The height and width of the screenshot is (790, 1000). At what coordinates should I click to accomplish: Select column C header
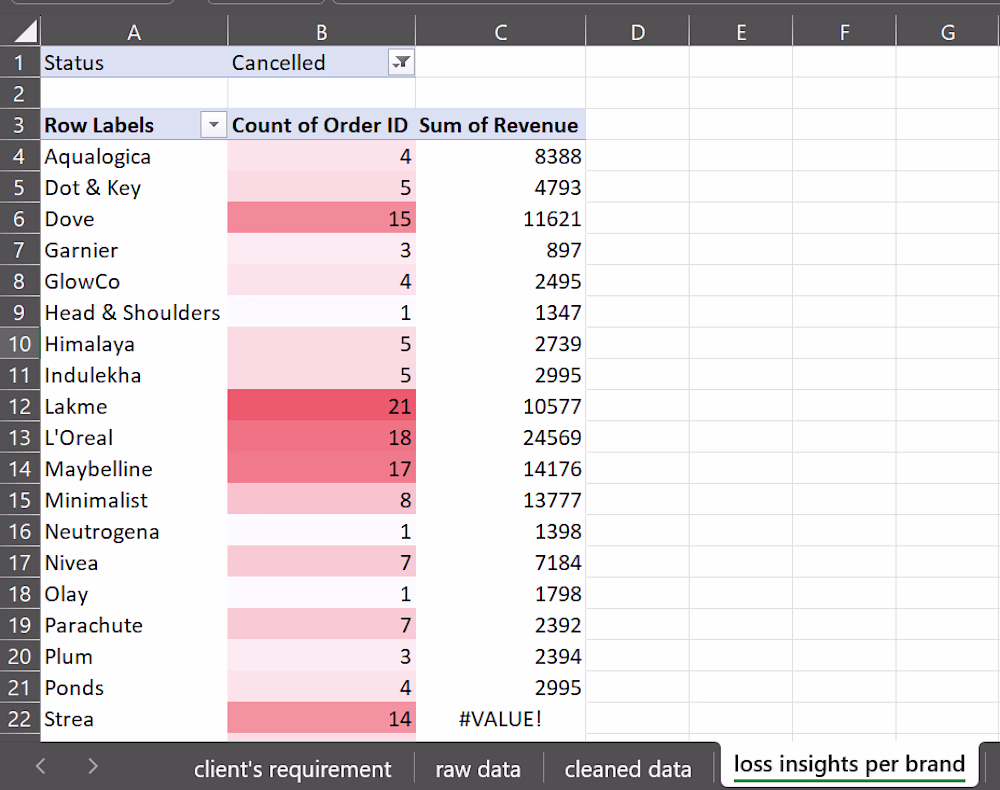tap(501, 32)
